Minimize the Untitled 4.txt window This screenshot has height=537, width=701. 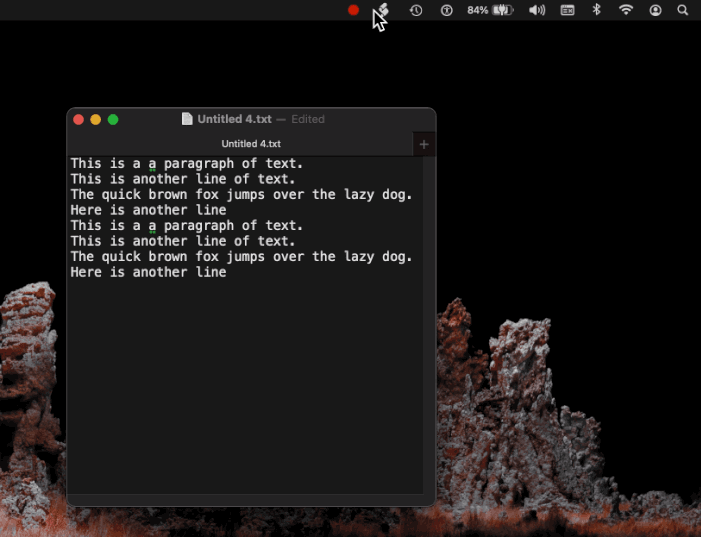point(96,119)
